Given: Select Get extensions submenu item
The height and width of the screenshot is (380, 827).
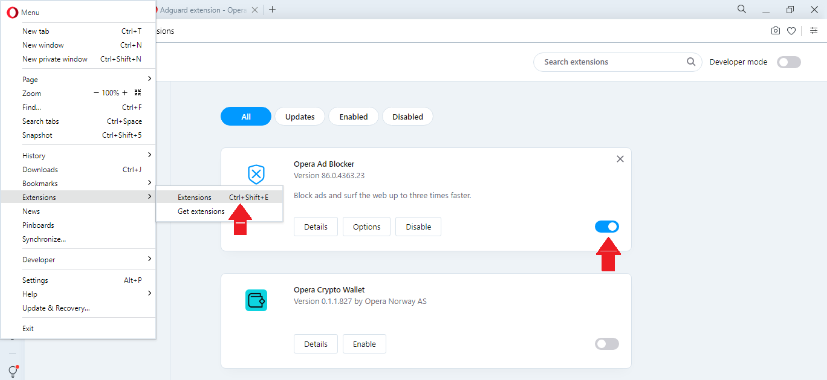Looking at the screenshot, I should (219, 211).
